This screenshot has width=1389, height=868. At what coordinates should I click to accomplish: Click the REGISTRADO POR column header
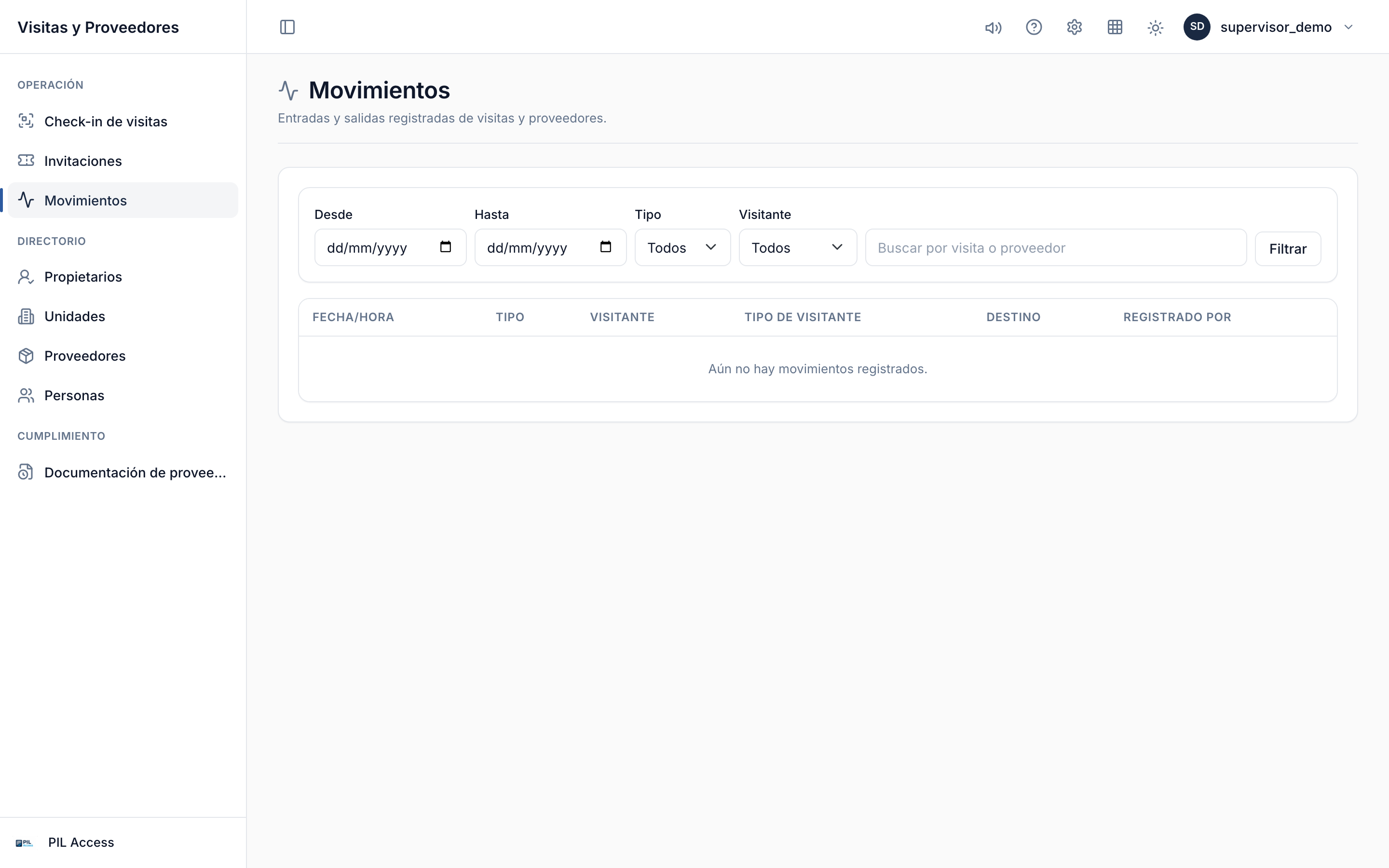1177,317
